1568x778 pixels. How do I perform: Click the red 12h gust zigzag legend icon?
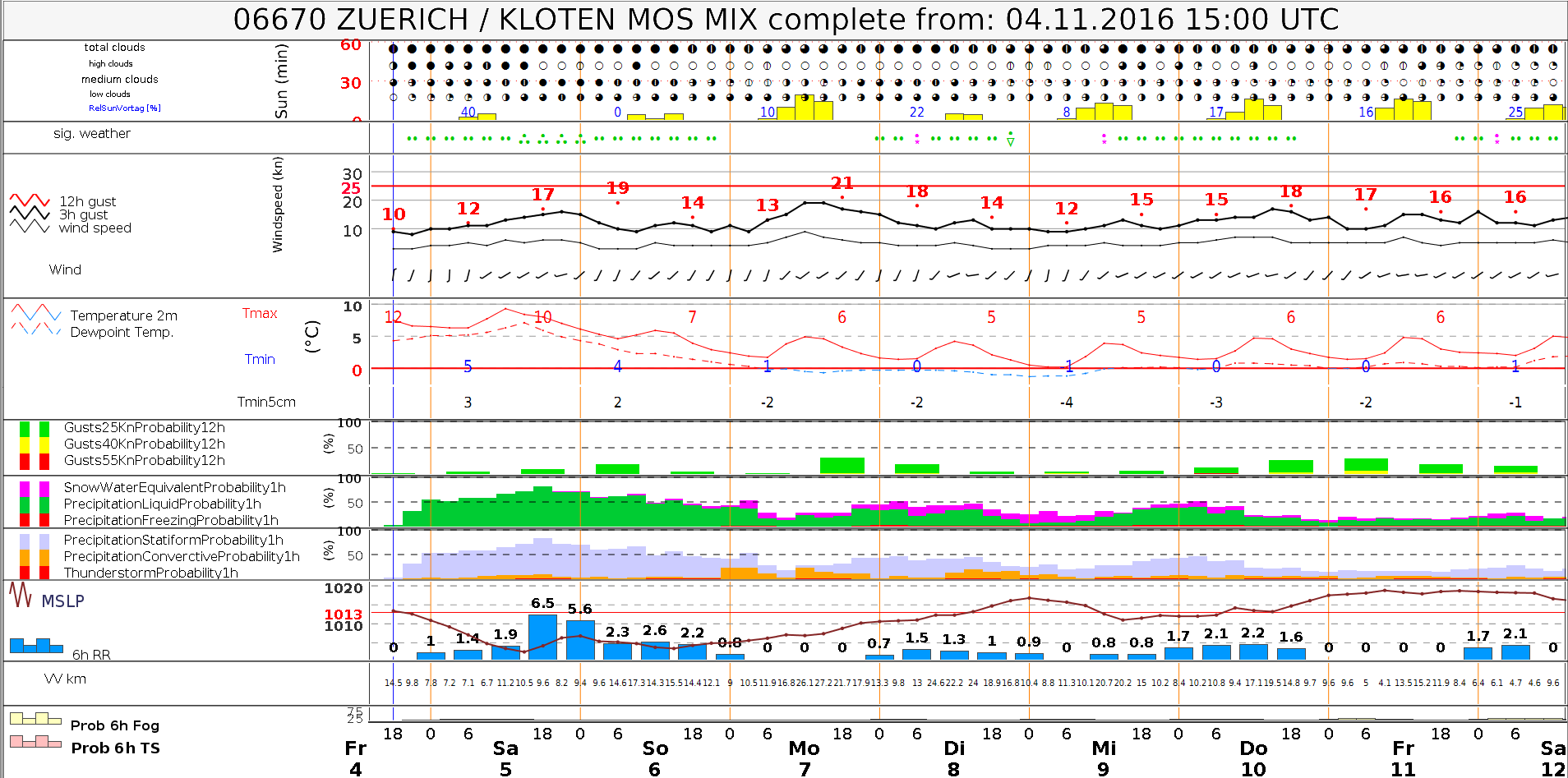coord(30,200)
